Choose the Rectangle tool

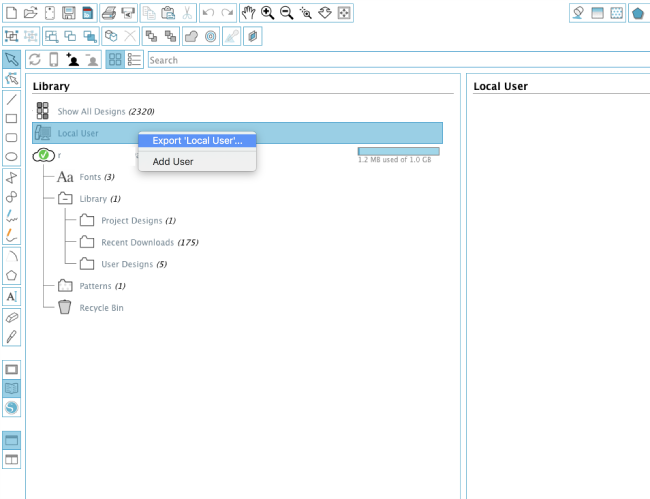coord(12,119)
